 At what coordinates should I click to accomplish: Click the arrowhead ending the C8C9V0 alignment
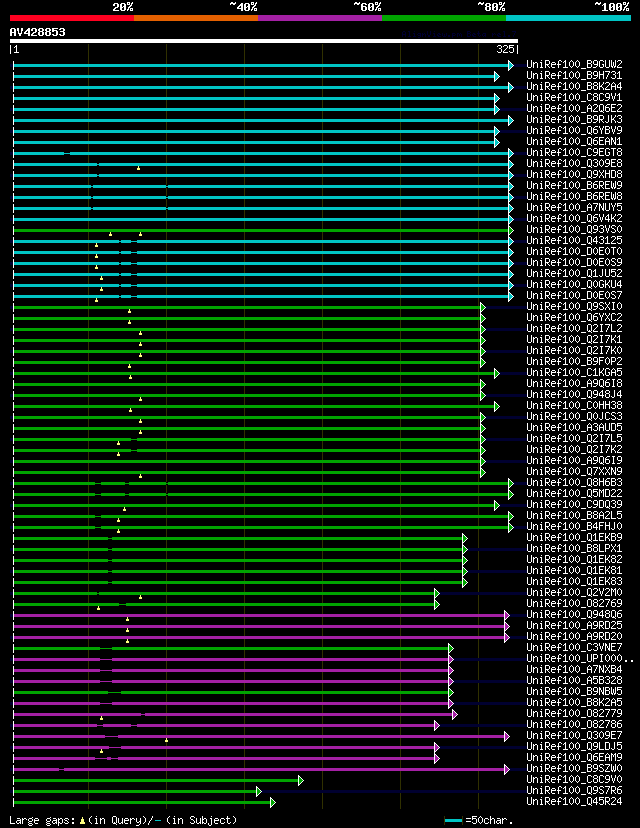(300, 780)
